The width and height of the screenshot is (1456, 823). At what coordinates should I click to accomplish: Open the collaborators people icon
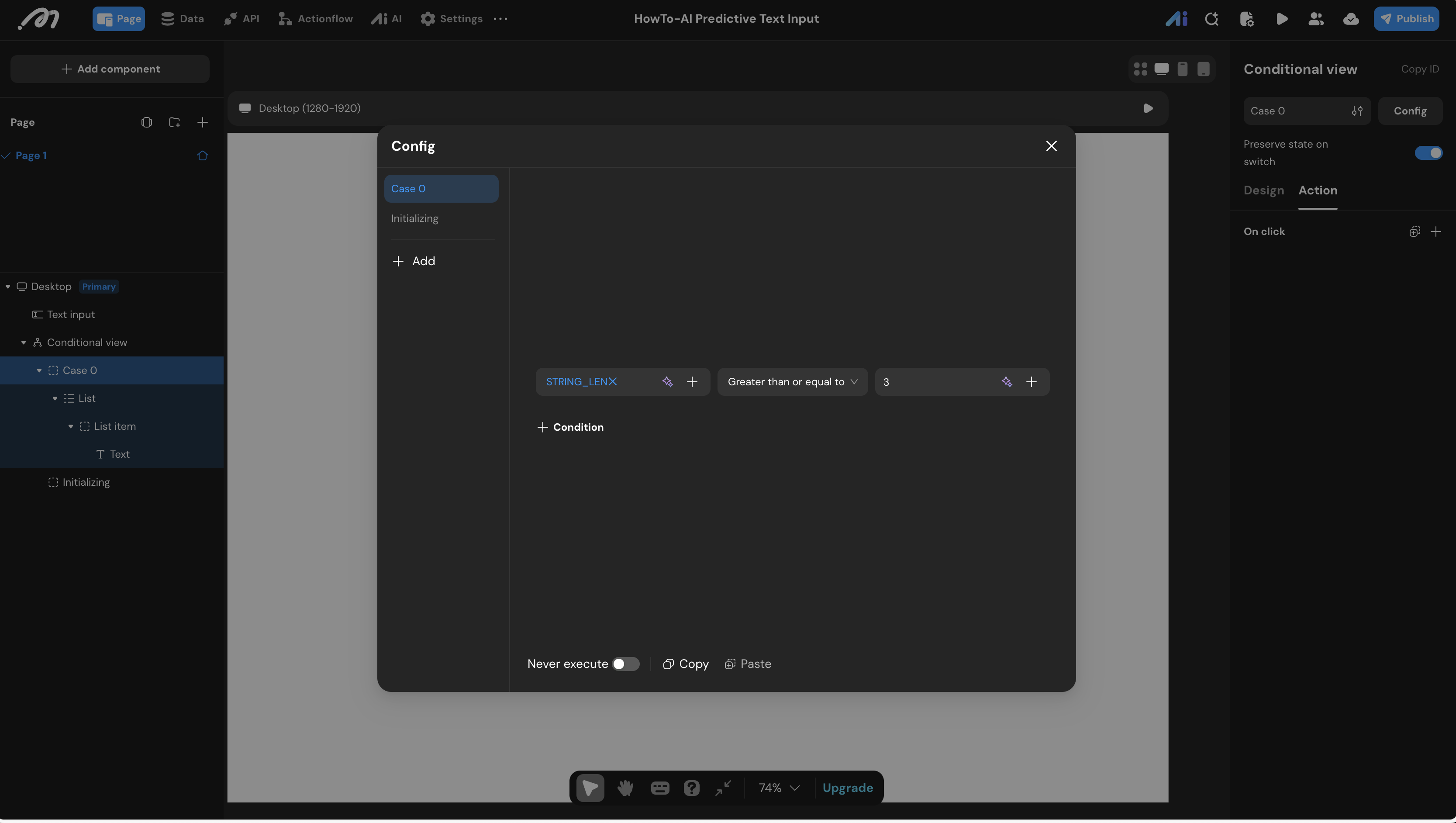pos(1316,19)
